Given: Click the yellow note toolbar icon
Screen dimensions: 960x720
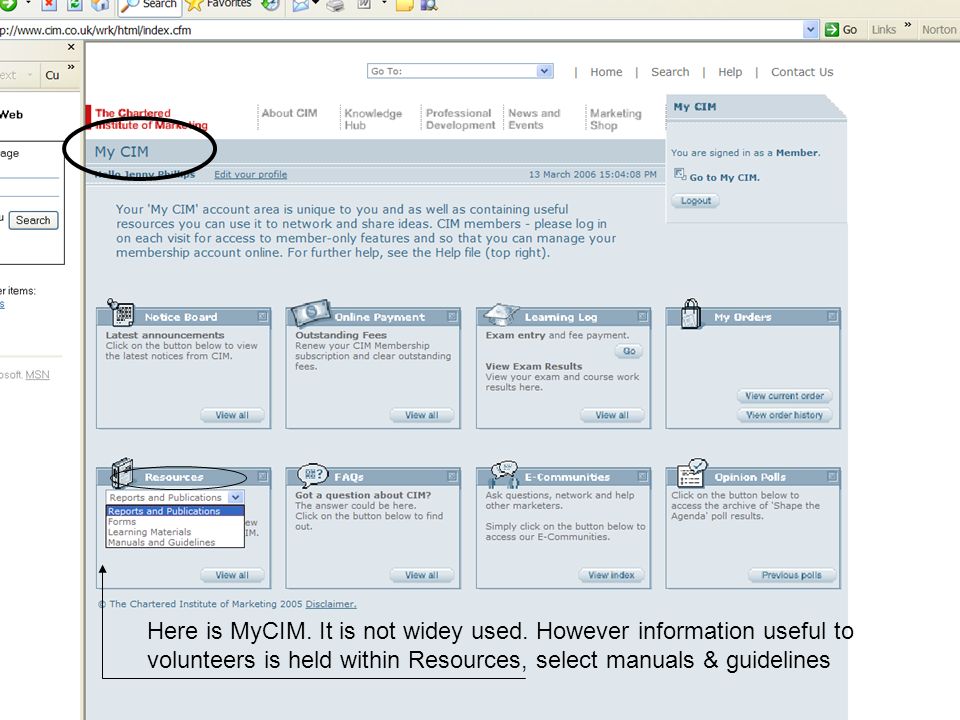Looking at the screenshot, I should pos(404,6).
